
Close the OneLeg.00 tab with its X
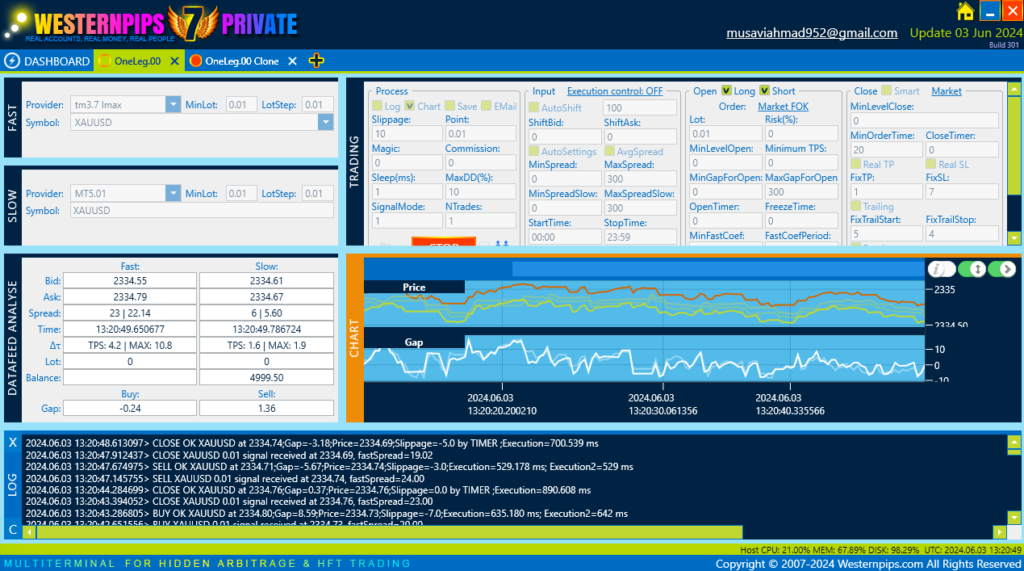(174, 61)
